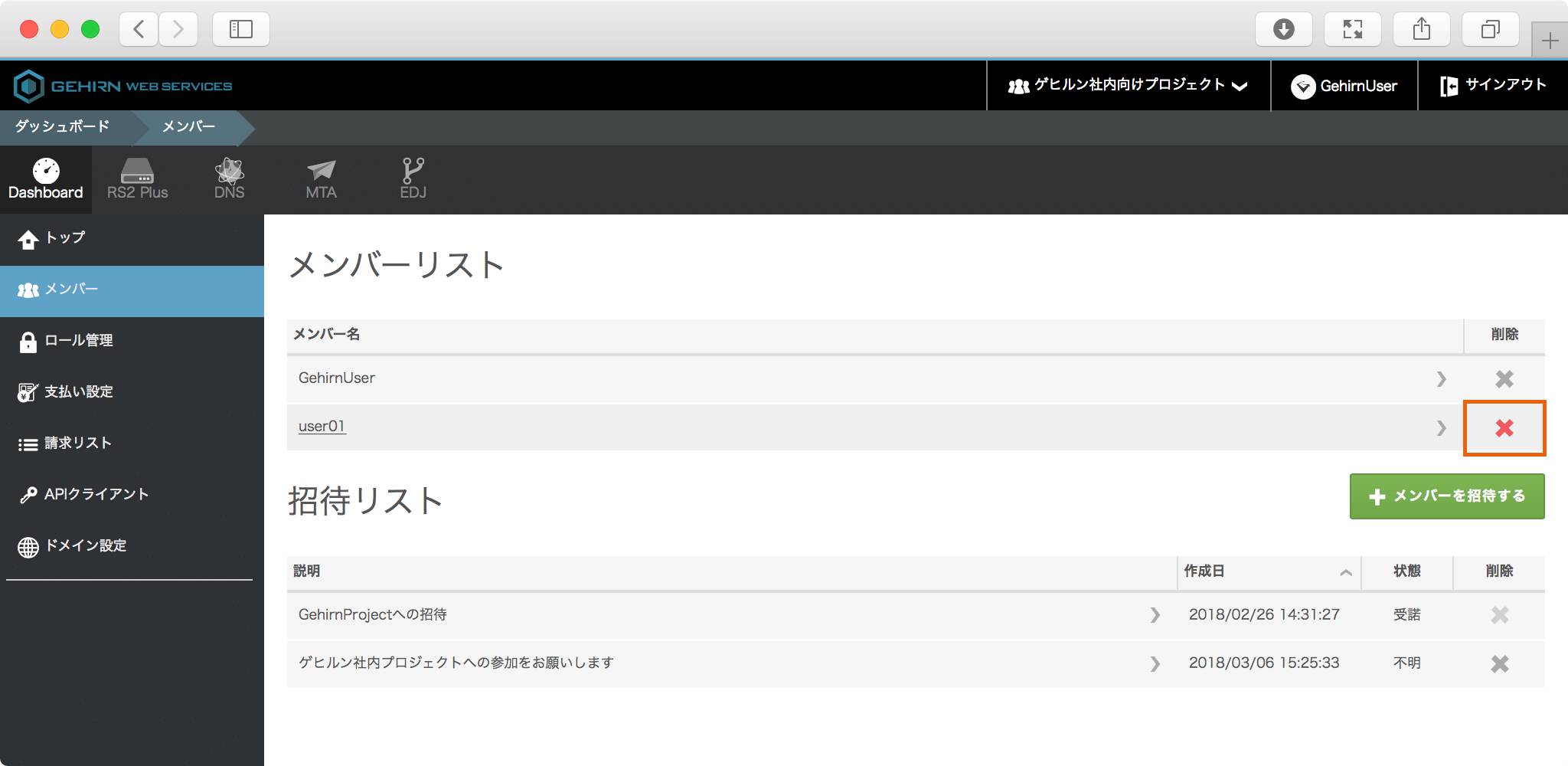Expand the GehirnProjectへの招待 row chevron
Image resolution: width=1568 pixels, height=766 pixels.
click(1155, 615)
